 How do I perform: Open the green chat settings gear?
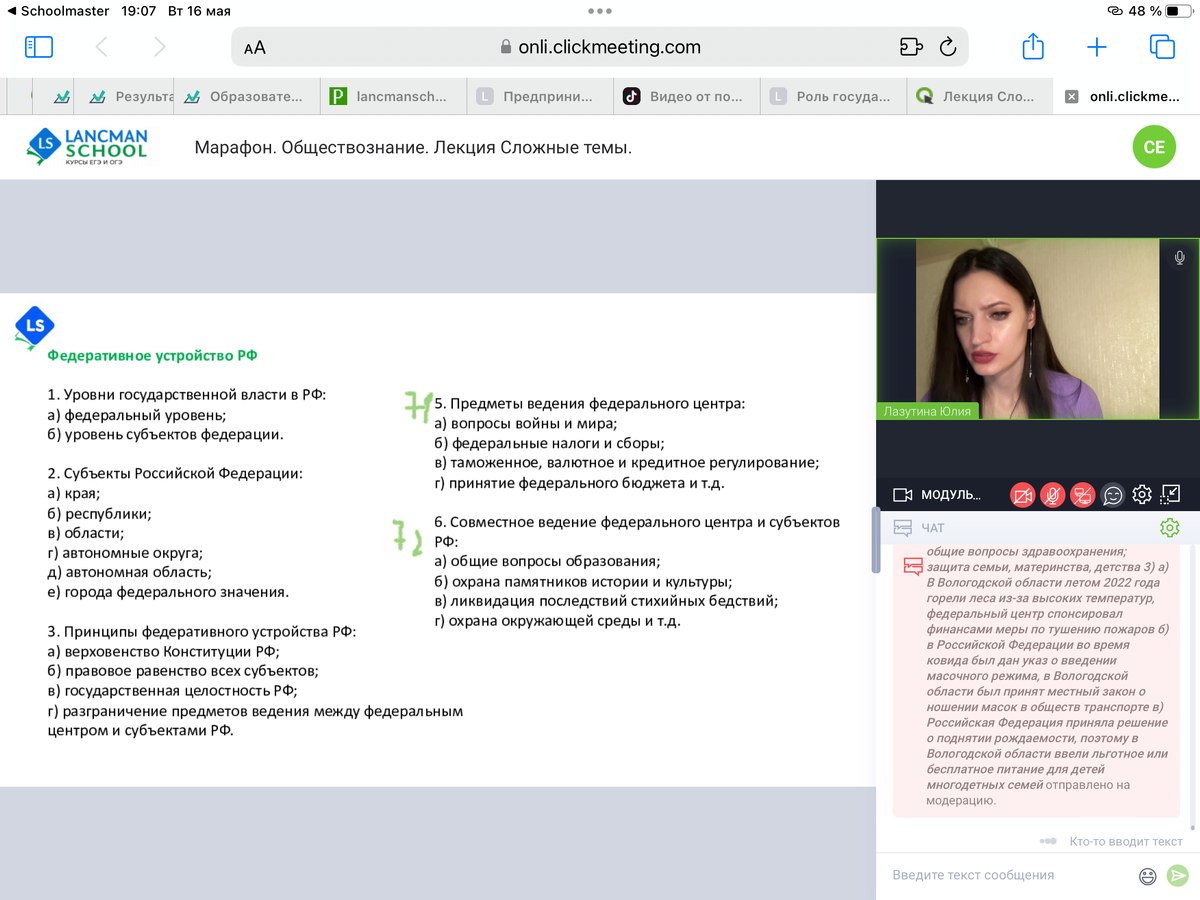tap(1170, 527)
